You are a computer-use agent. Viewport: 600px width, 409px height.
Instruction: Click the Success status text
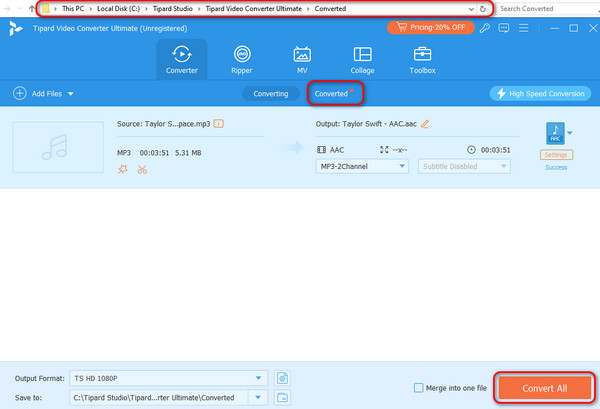tap(556, 168)
